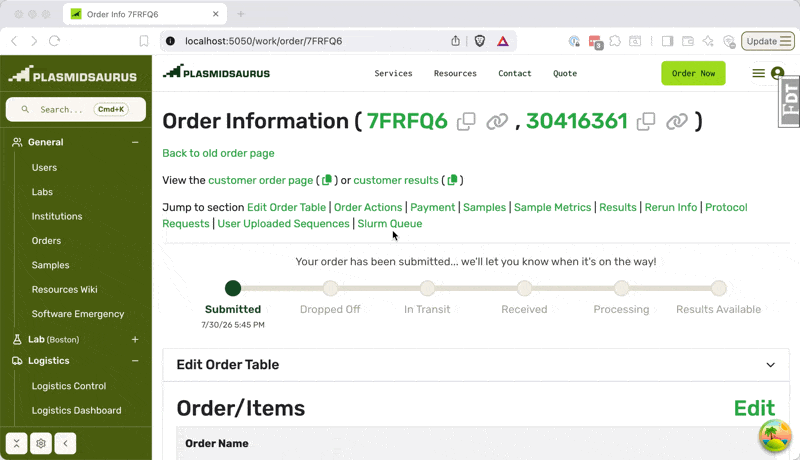The image size is (800, 460).
Task: Click Edit link in Order/Items
Action: pos(754,408)
